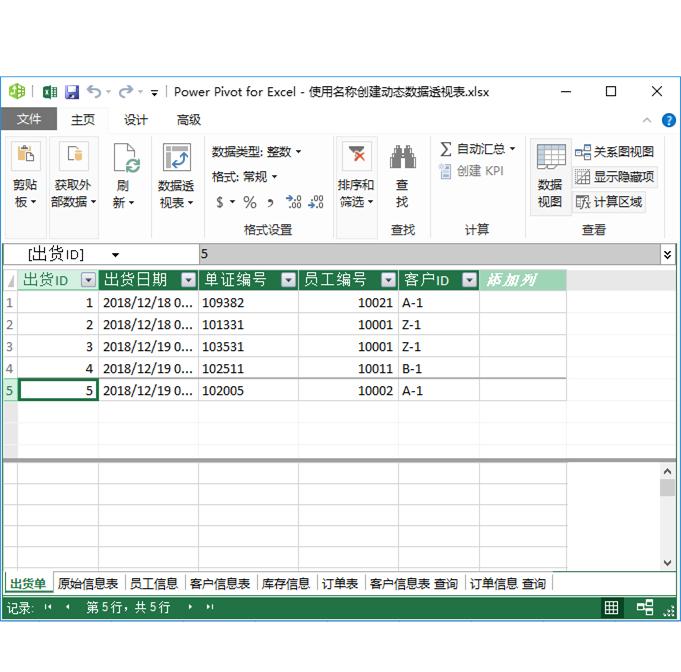Open the 员工信息 sheet tab
Screen dimensions: 681x672
pyautogui.click(x=154, y=583)
